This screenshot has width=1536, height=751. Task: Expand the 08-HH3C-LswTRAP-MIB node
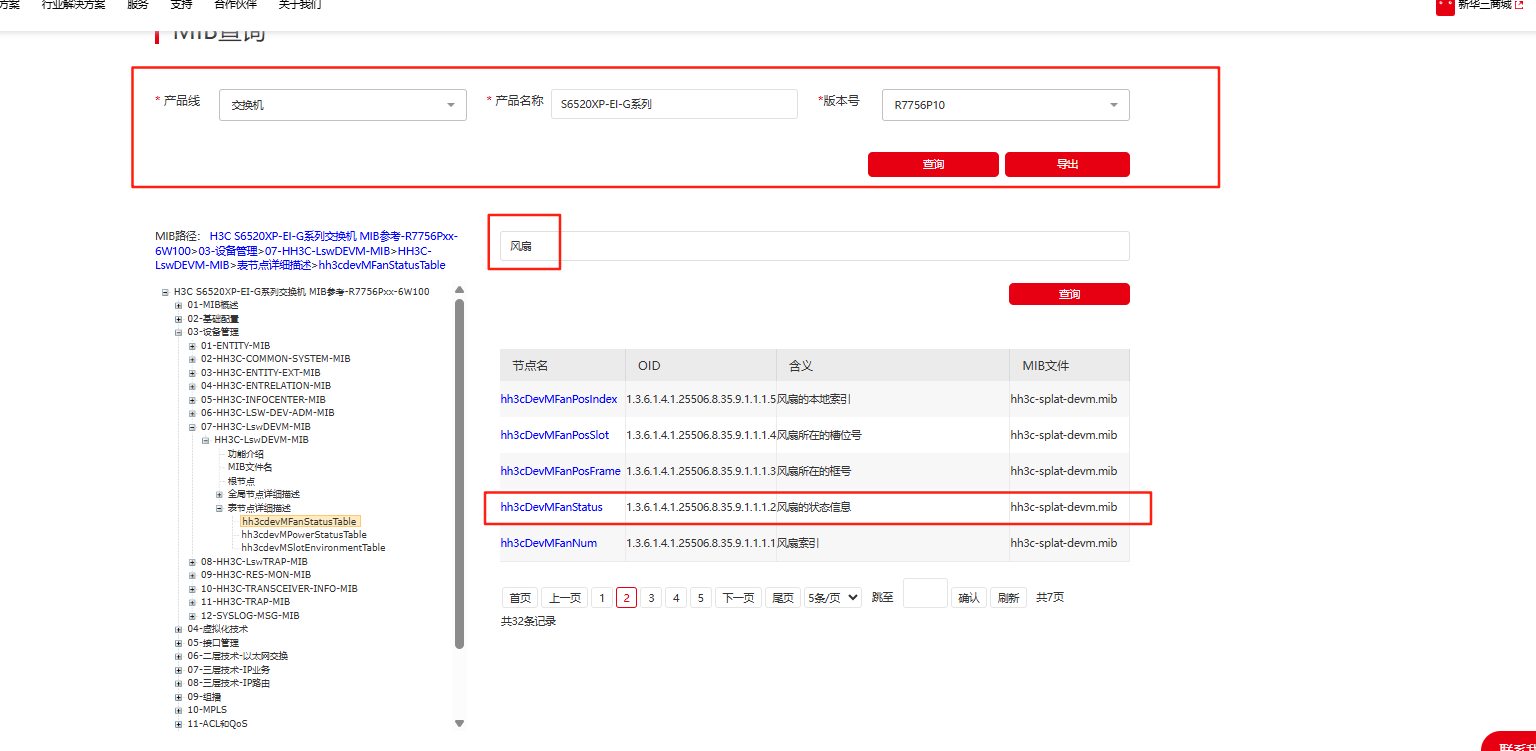(192, 562)
